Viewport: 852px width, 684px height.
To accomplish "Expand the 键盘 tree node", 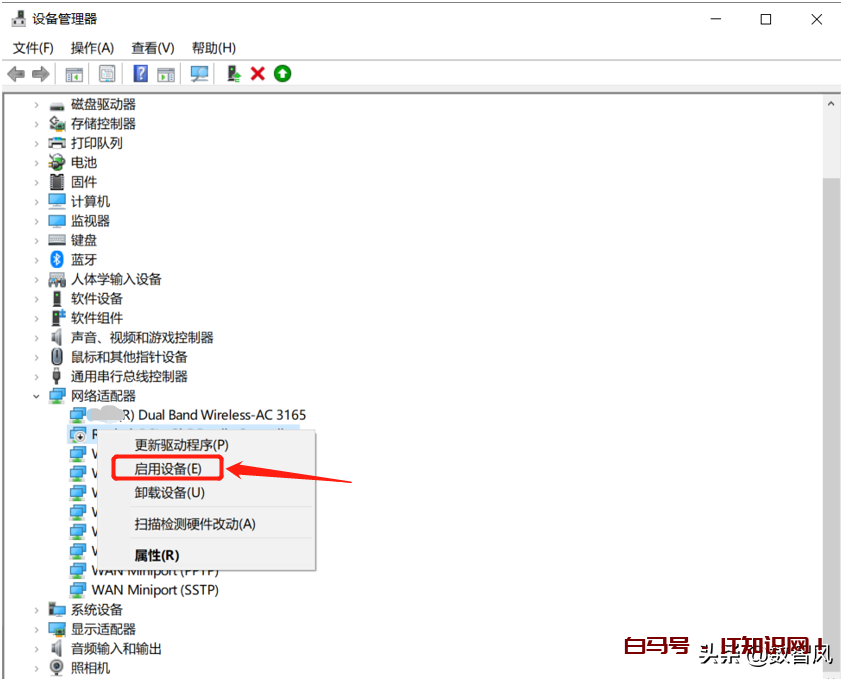I will tap(37, 240).
